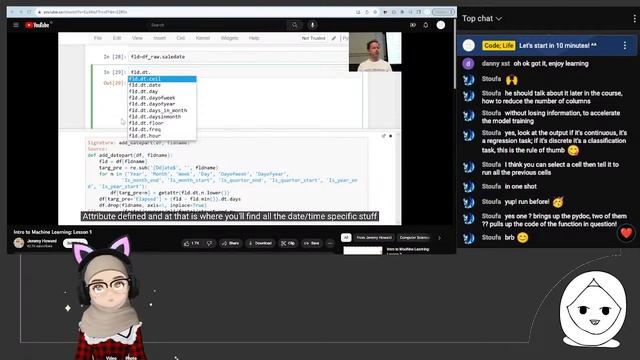
Task: Click the Share button under the video
Action: coord(230,243)
